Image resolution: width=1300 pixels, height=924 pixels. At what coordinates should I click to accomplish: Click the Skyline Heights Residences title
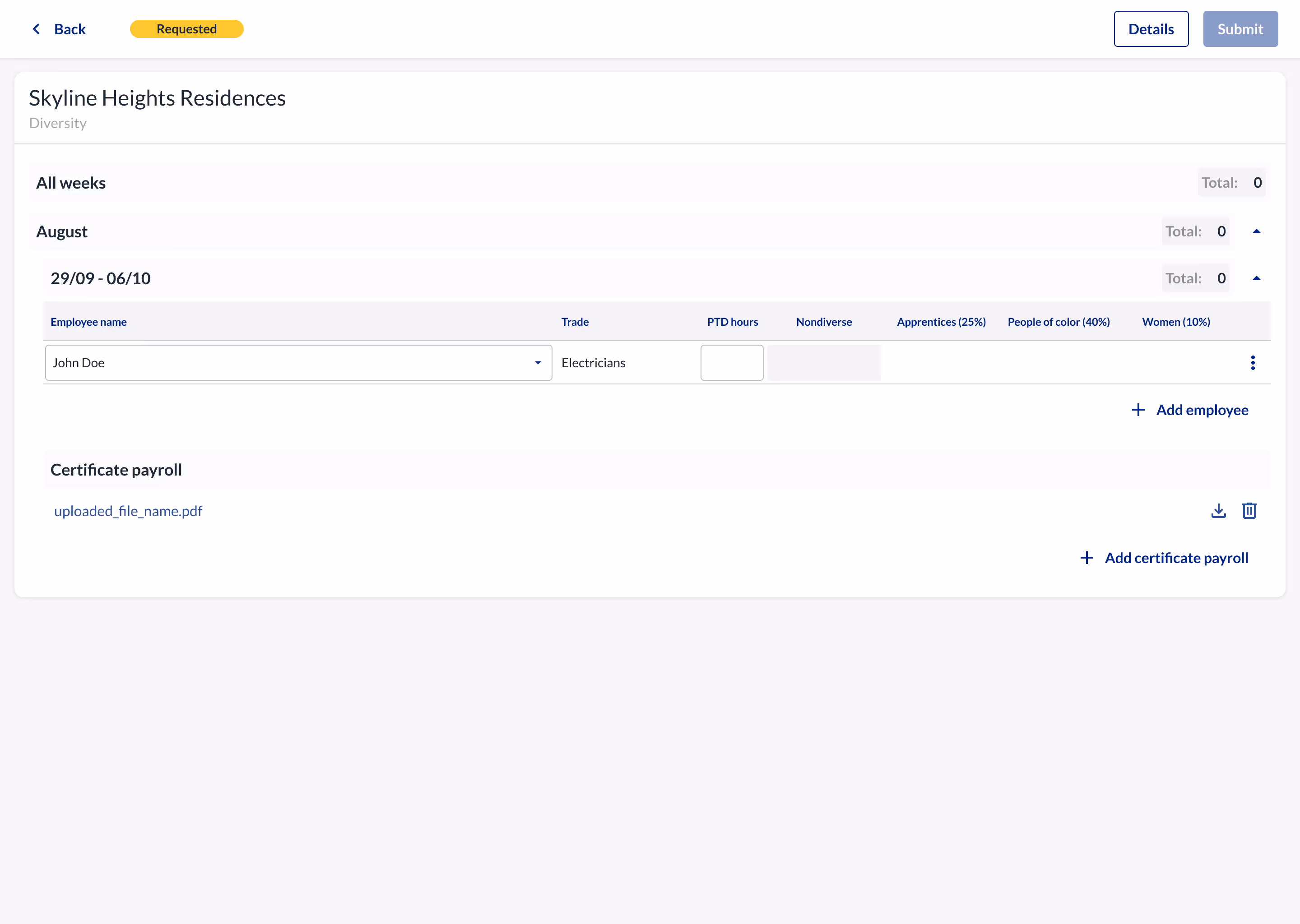[157, 98]
